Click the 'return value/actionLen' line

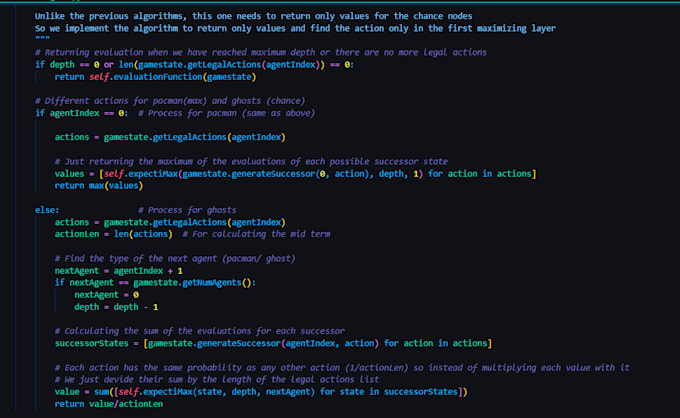(108, 404)
